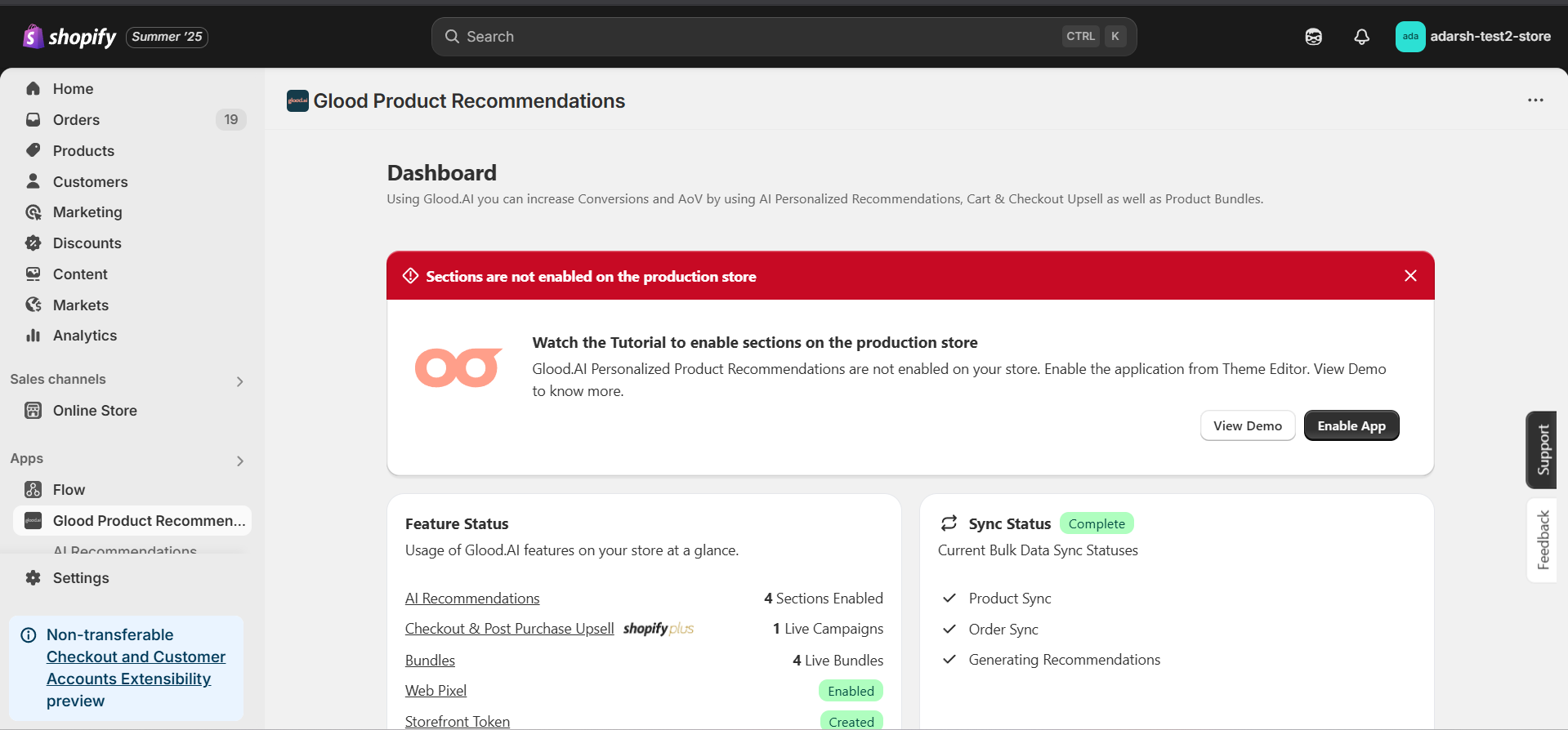Click the ada store avatar

[x=1410, y=37]
